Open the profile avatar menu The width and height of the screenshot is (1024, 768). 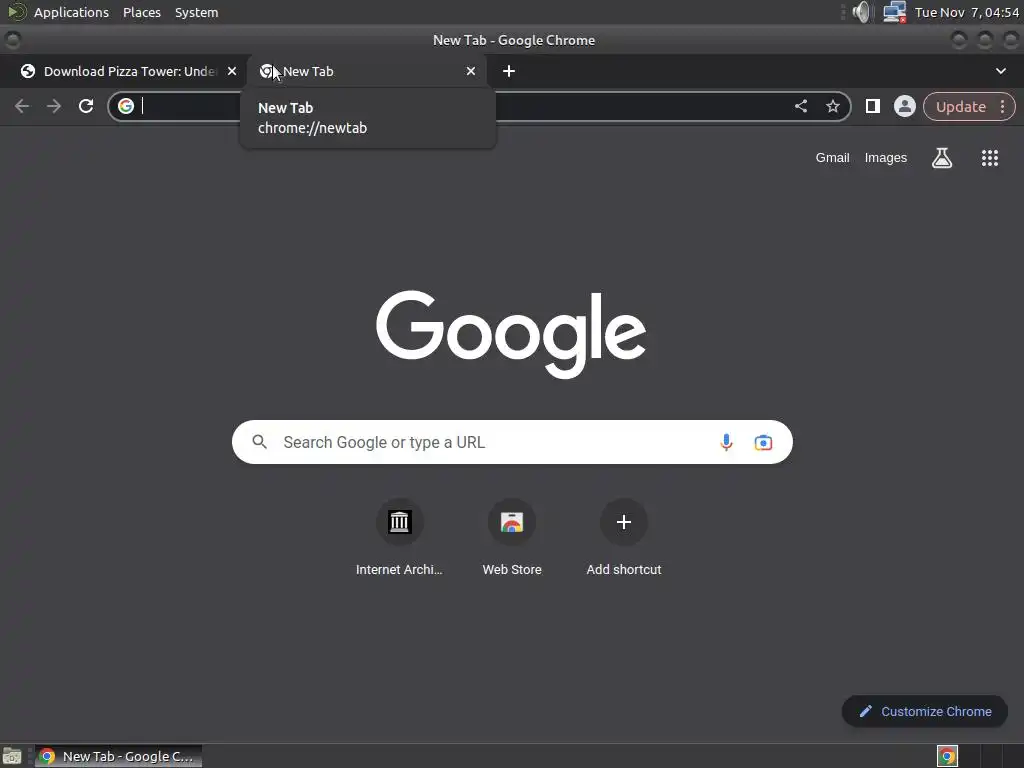[x=904, y=106]
